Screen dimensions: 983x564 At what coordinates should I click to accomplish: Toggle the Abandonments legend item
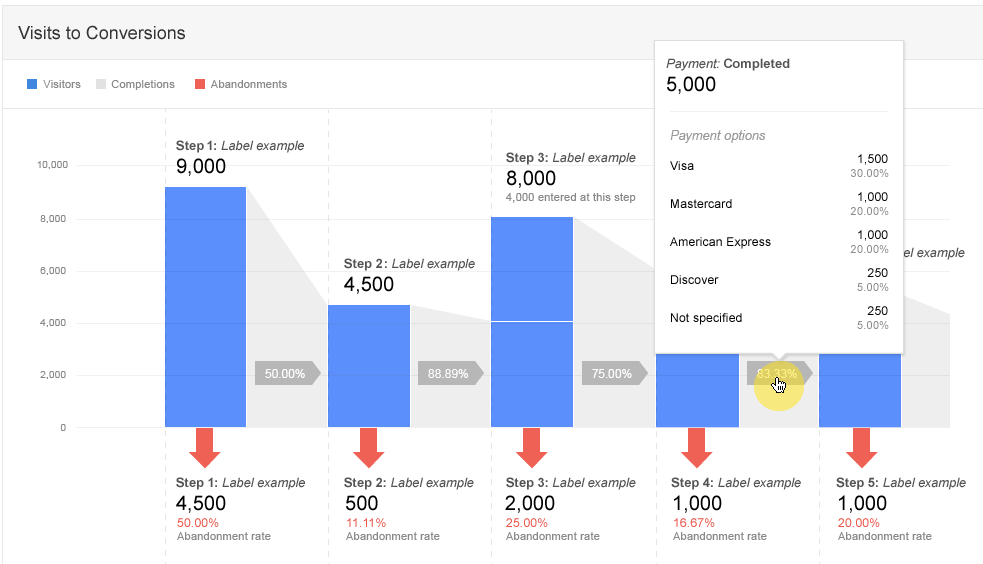point(241,84)
